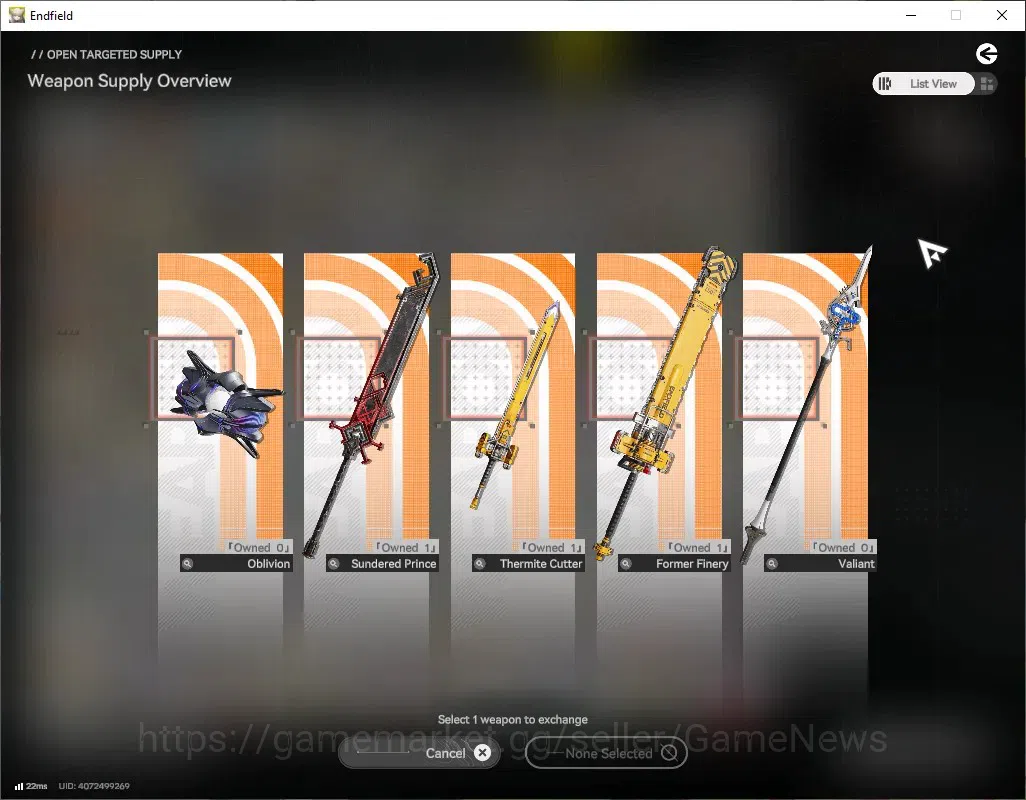Inspect Oblivion with magnifier icon
Image resolution: width=1026 pixels, height=800 pixels.
point(188,563)
